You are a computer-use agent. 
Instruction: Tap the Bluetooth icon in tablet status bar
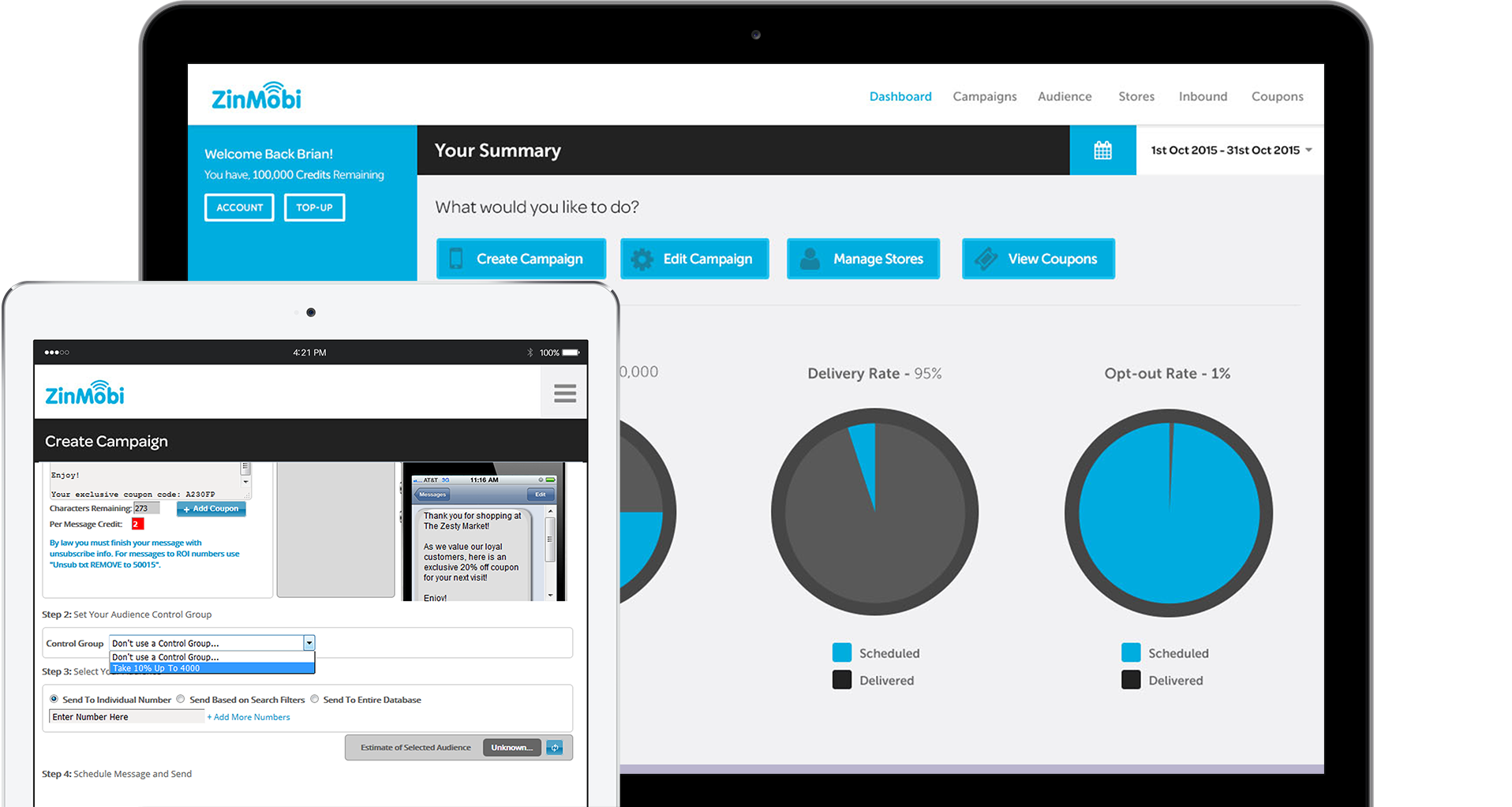[530, 353]
